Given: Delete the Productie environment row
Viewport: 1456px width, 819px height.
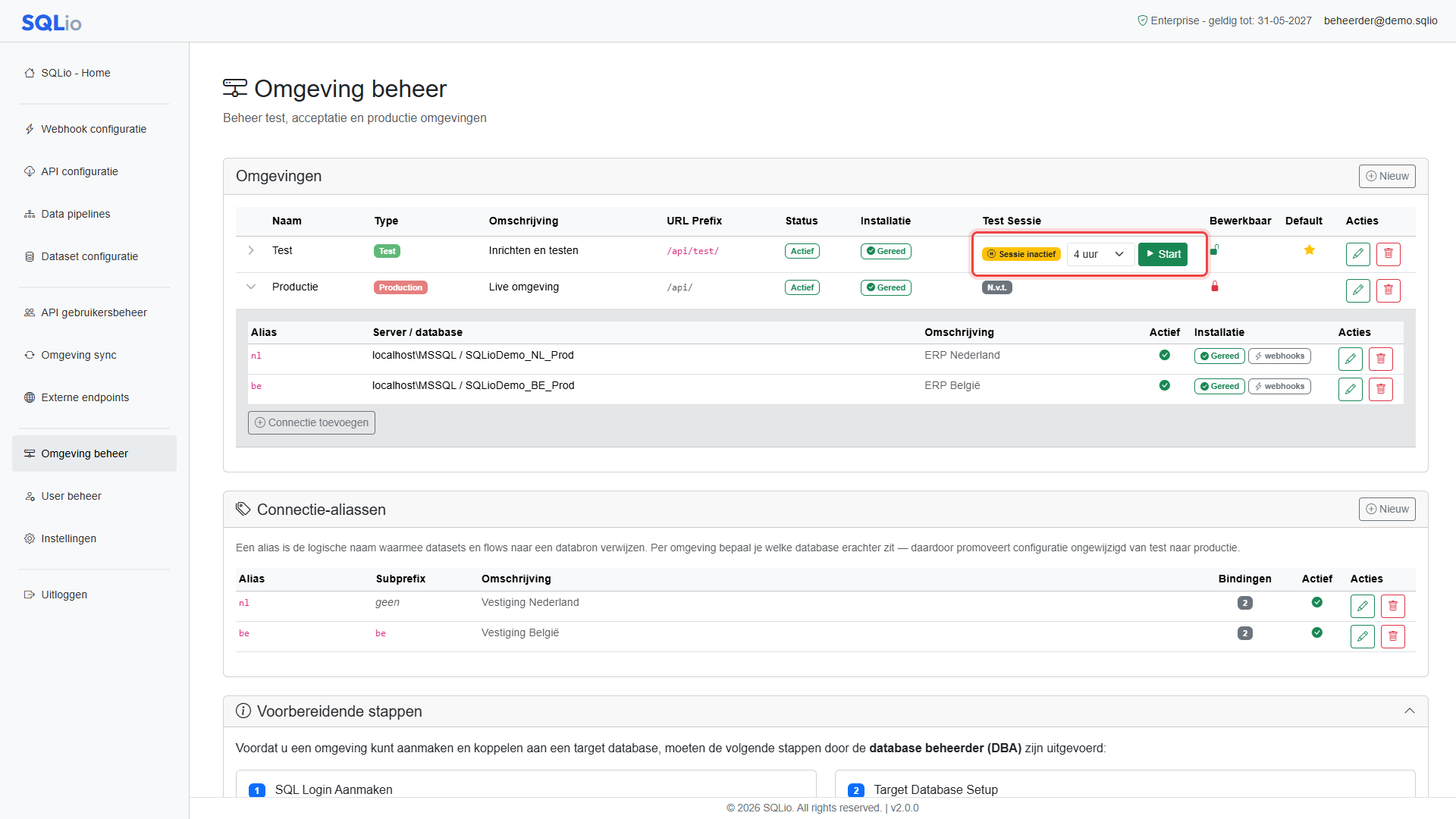Looking at the screenshot, I should (1388, 290).
